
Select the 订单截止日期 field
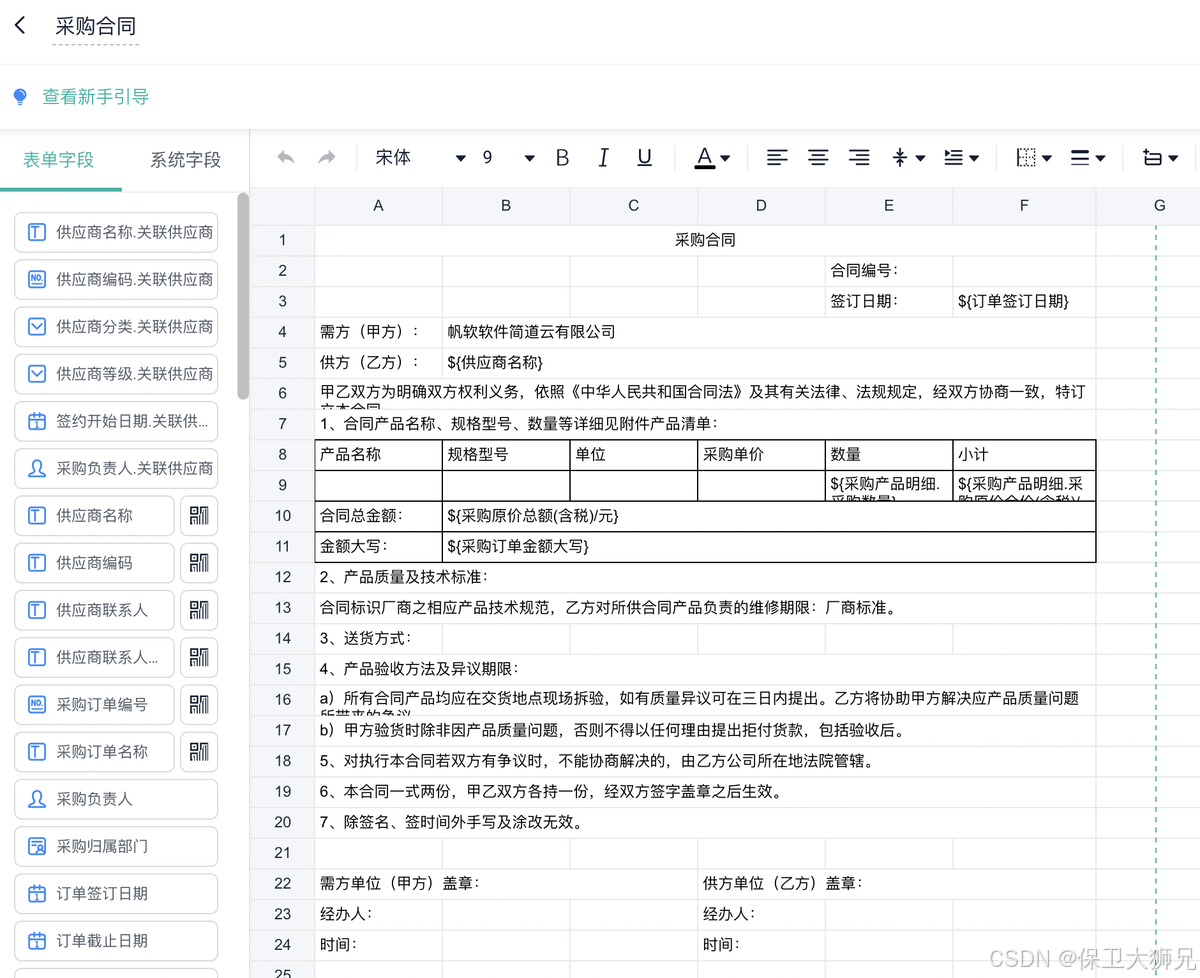click(x=116, y=941)
